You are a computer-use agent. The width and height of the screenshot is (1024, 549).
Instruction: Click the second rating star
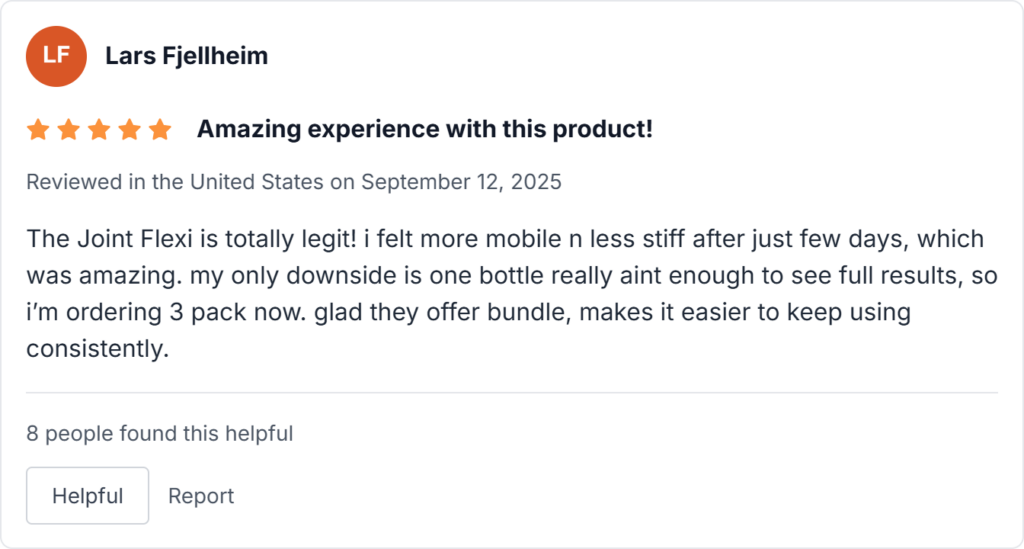68,130
